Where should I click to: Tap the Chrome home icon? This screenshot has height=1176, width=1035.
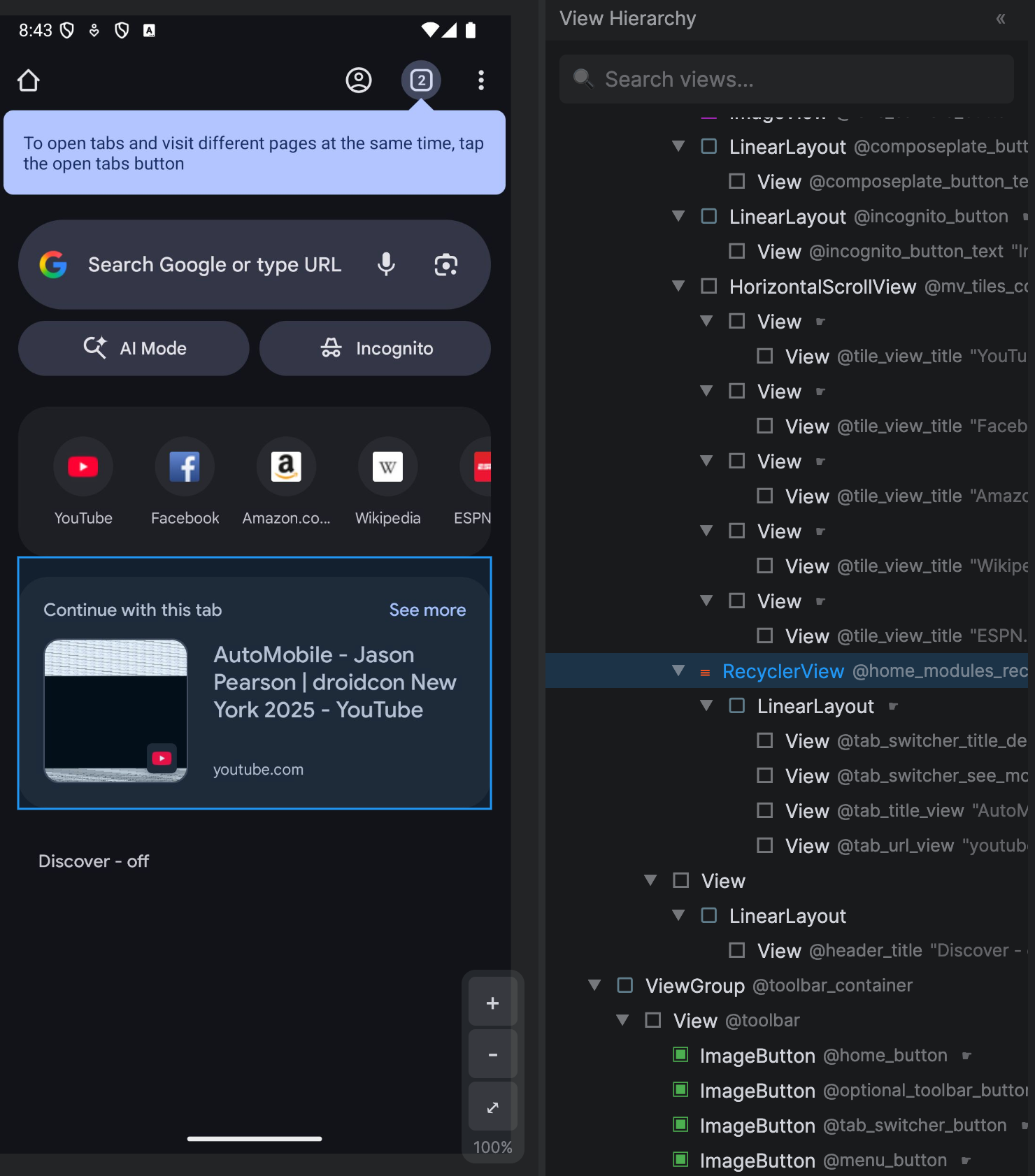click(29, 80)
